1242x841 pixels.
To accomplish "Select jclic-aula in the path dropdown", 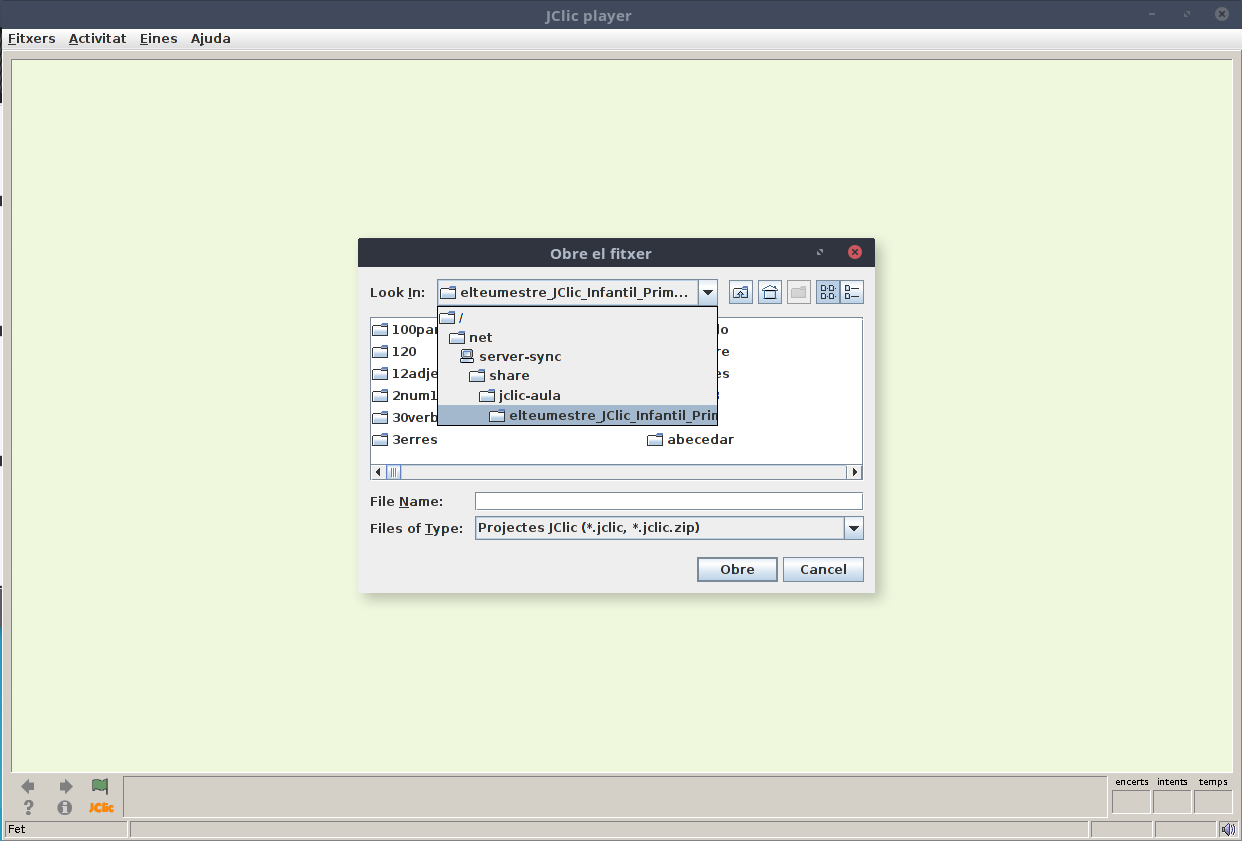I will (x=529, y=395).
